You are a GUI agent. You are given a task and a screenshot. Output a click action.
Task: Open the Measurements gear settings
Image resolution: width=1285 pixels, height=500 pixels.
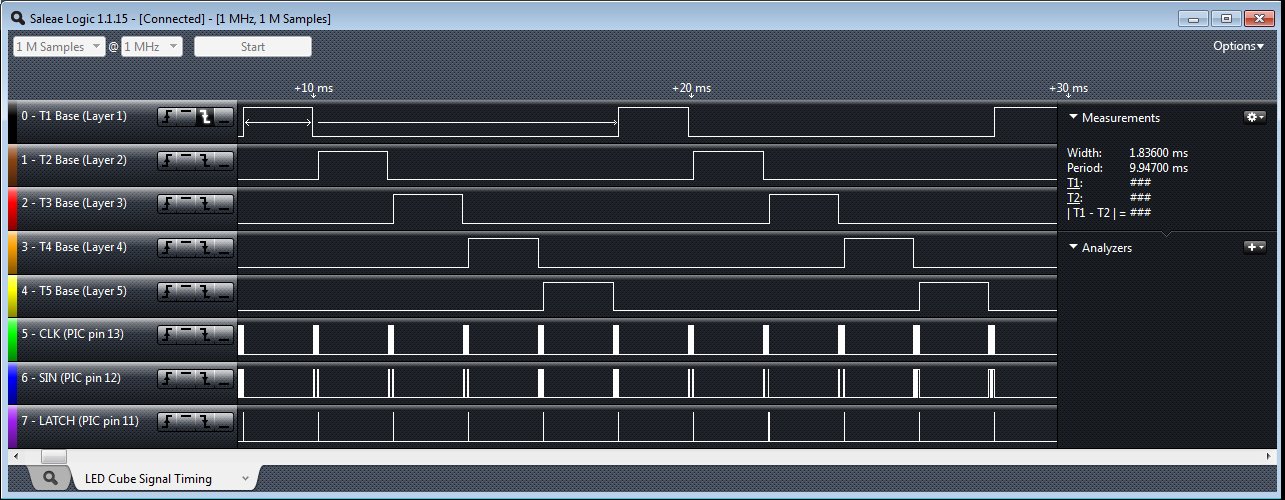[x=1254, y=117]
